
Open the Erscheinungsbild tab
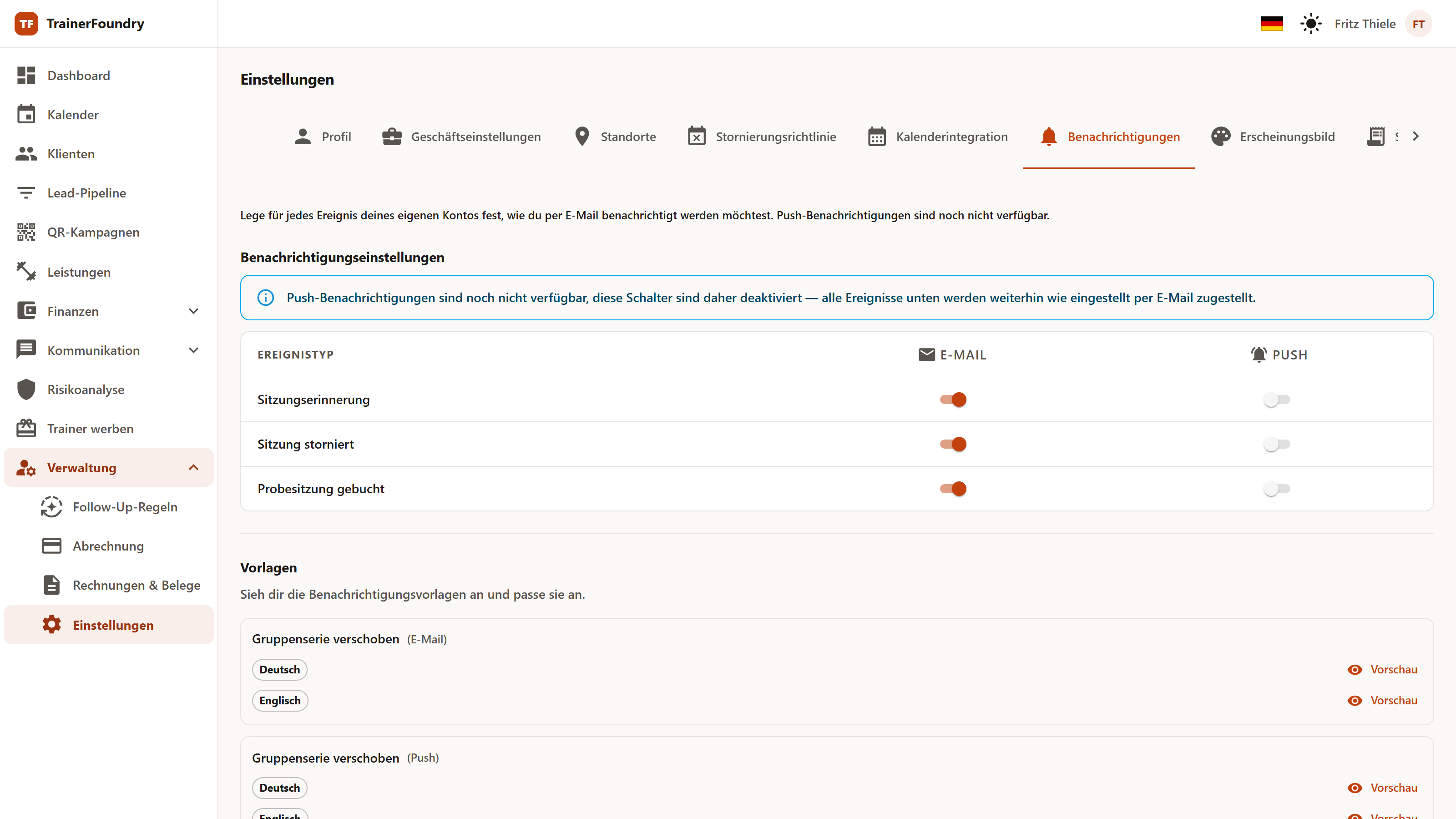[x=1272, y=136]
